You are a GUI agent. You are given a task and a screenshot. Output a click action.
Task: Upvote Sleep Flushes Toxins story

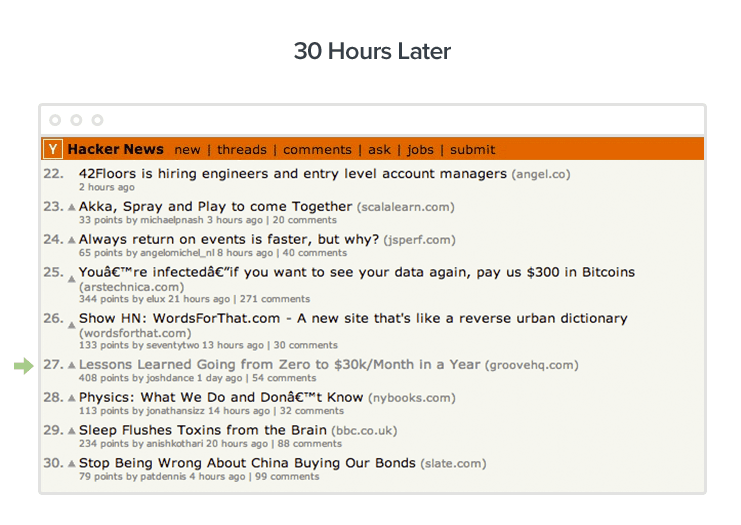coord(71,430)
